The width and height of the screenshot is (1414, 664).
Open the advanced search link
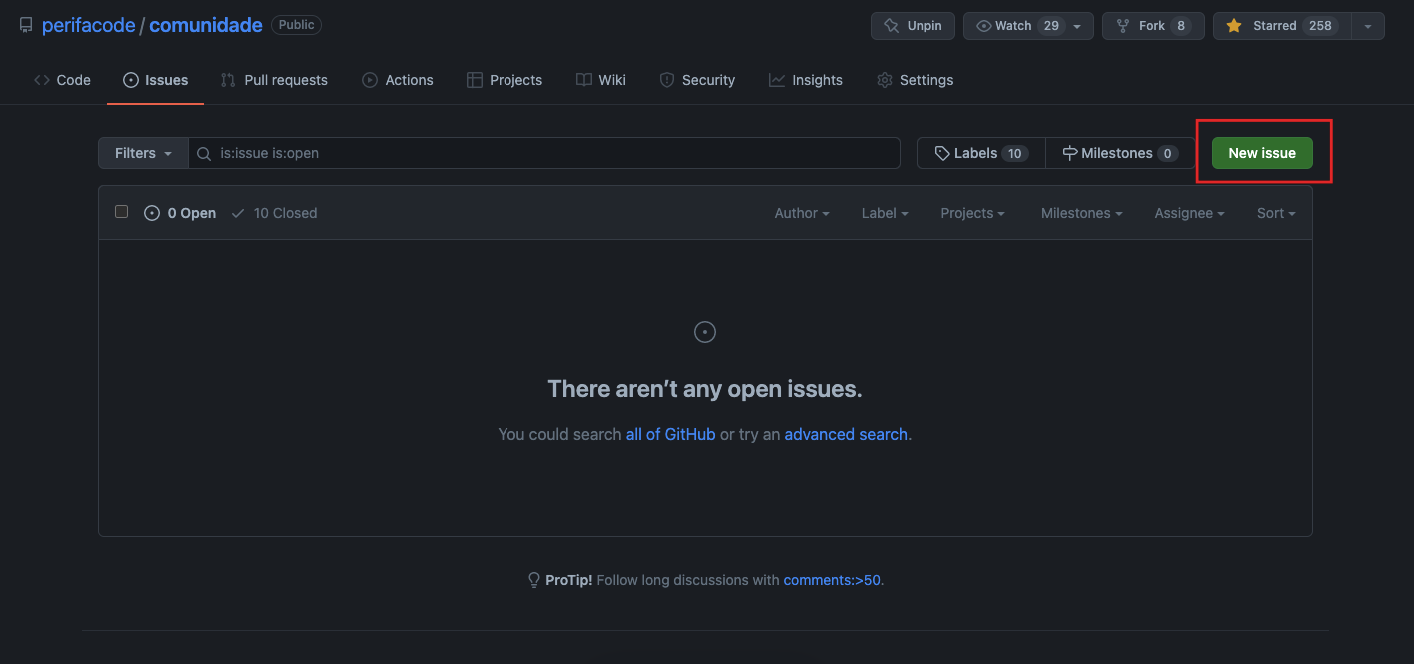pyautogui.click(x=846, y=434)
